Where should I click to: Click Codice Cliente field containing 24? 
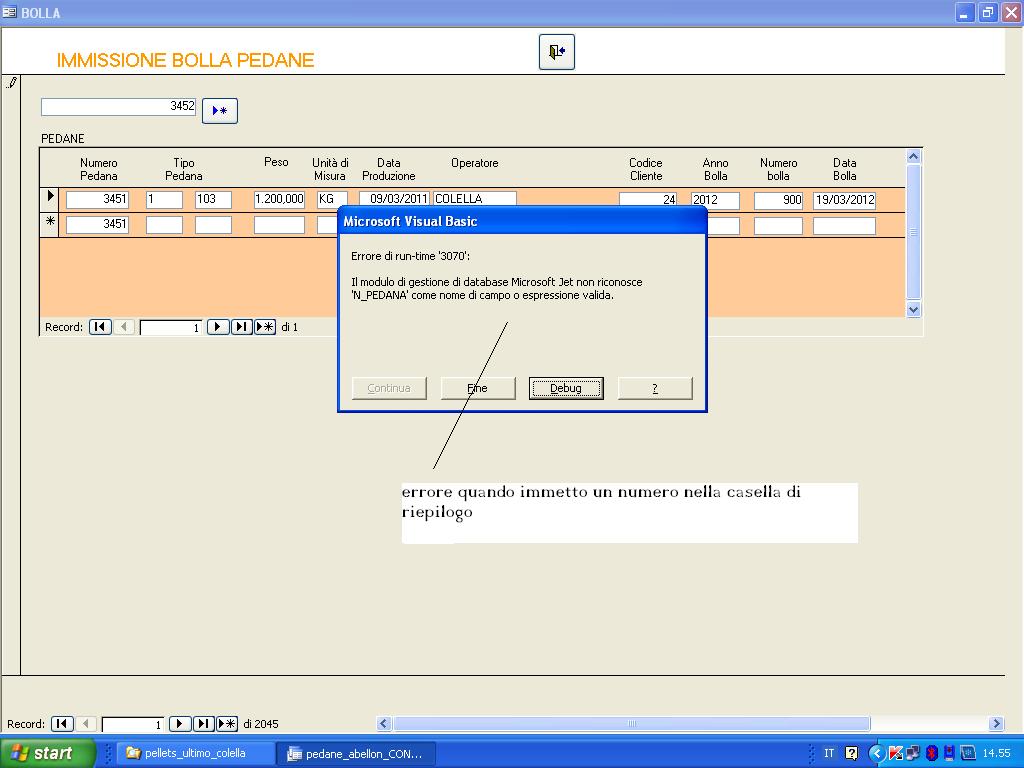648,199
